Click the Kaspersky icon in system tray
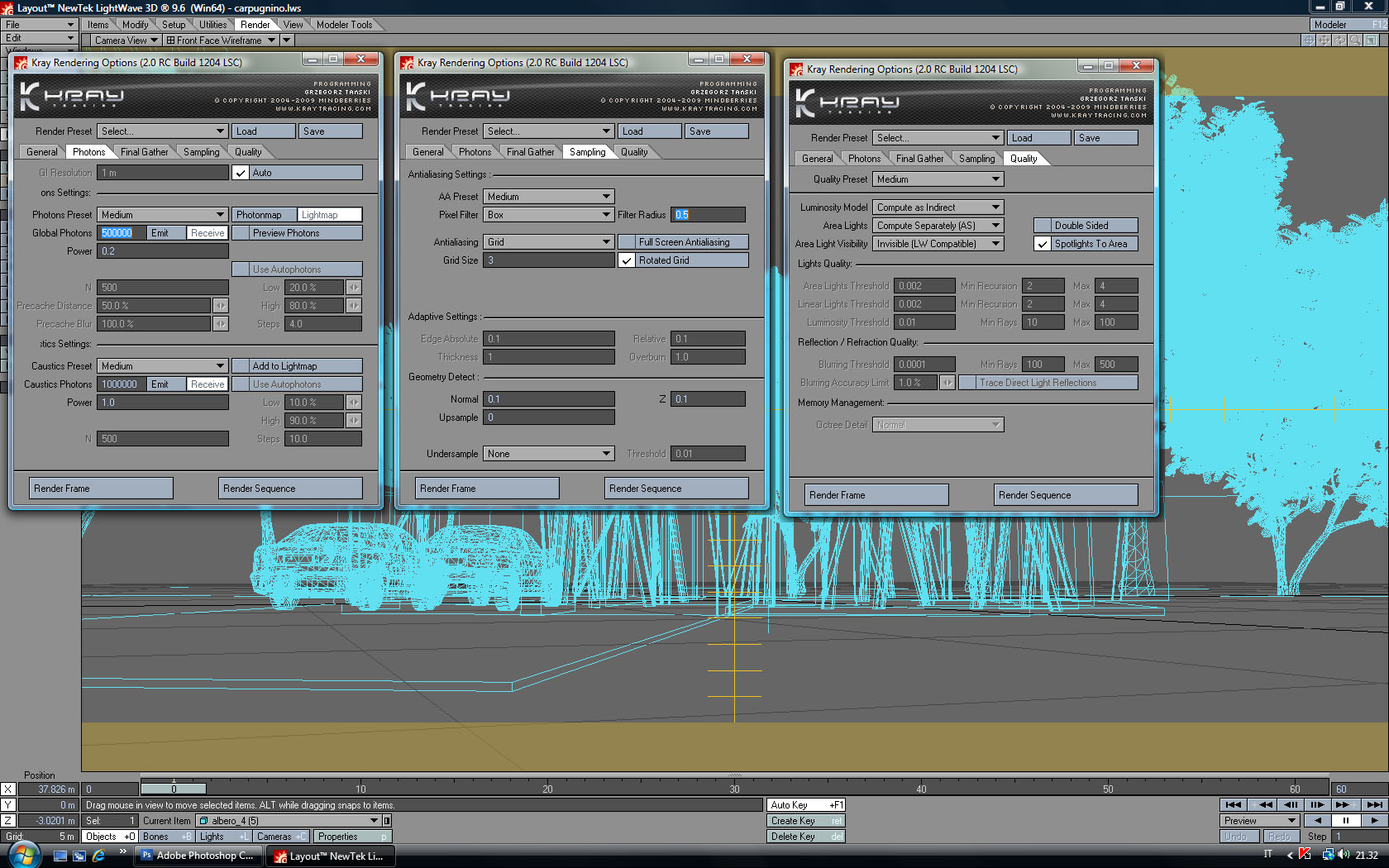The width and height of the screenshot is (1389, 868). coord(1305,855)
